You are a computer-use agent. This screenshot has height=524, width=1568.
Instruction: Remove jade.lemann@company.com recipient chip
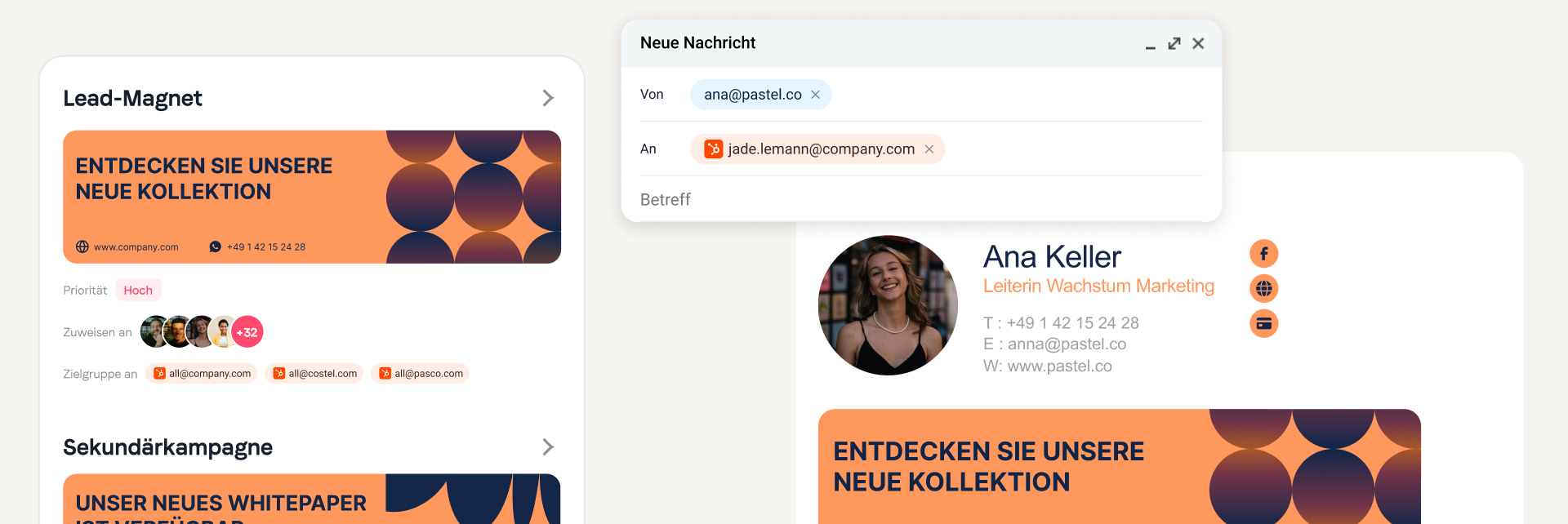pyautogui.click(x=929, y=149)
